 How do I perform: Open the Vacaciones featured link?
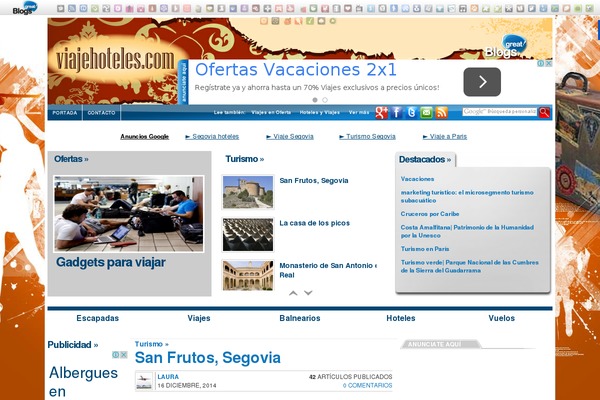click(x=417, y=179)
